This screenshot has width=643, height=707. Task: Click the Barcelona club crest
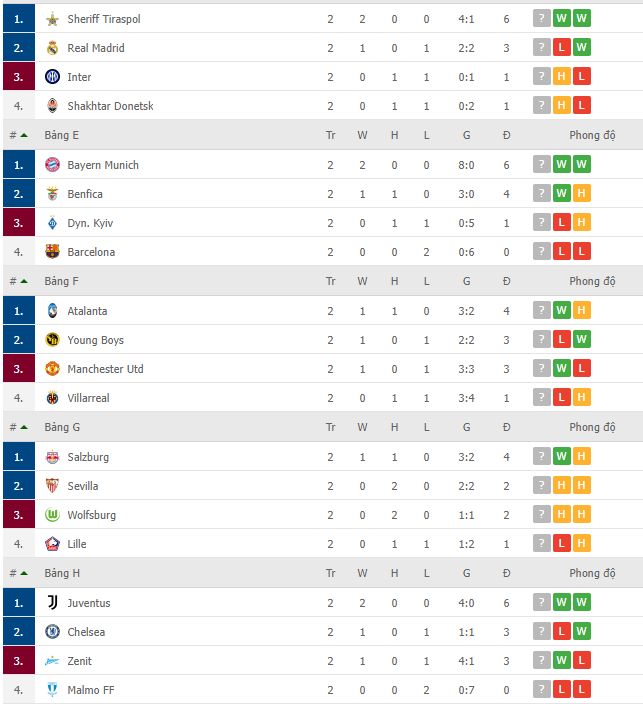52,252
